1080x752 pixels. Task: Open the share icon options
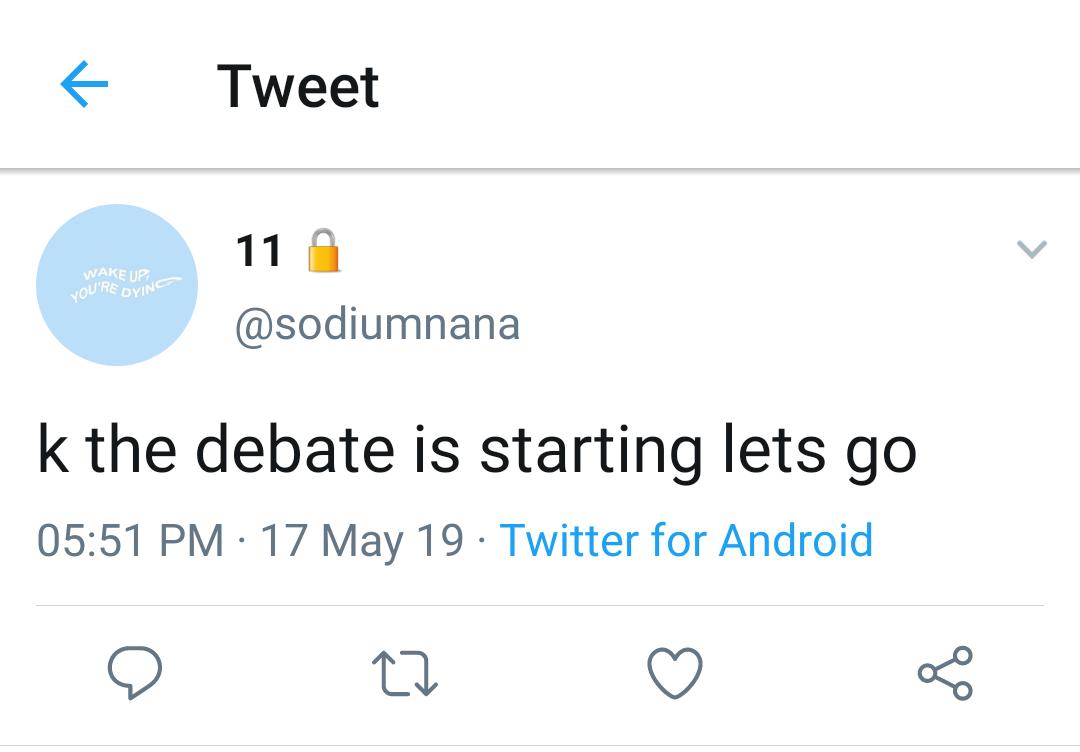[945, 673]
